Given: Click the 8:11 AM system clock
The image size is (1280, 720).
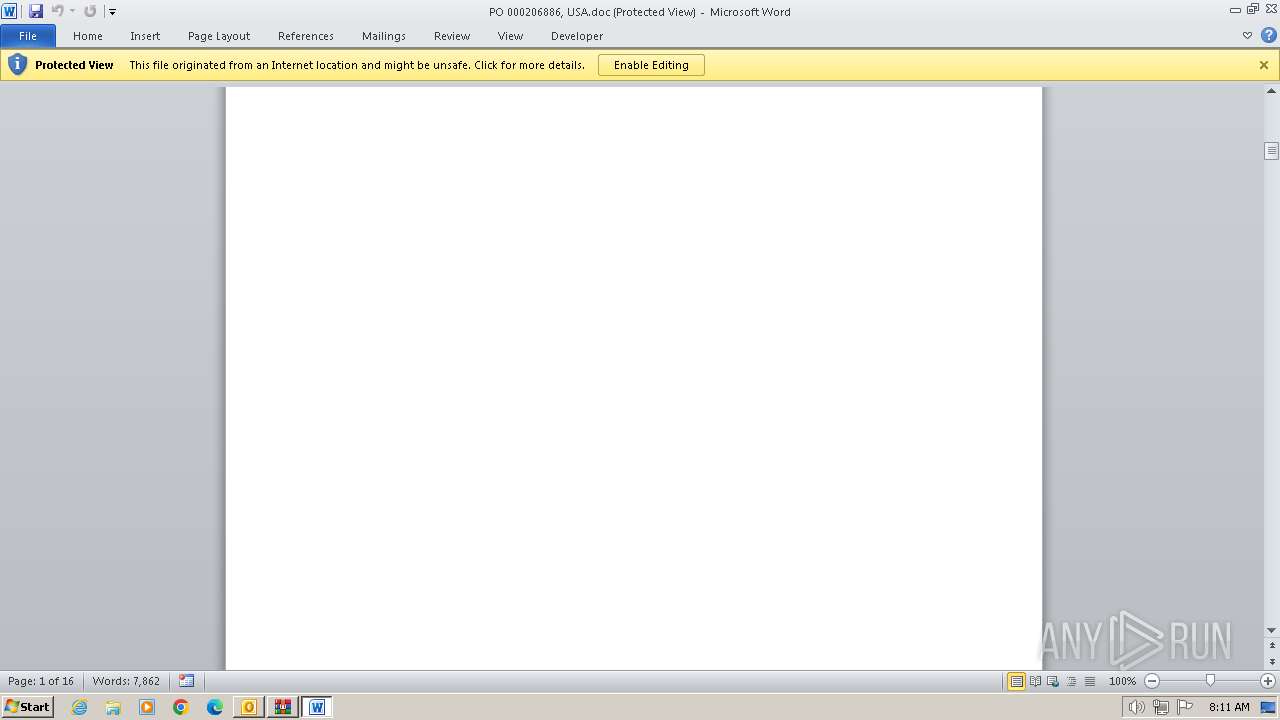Looking at the screenshot, I should coord(1229,707).
